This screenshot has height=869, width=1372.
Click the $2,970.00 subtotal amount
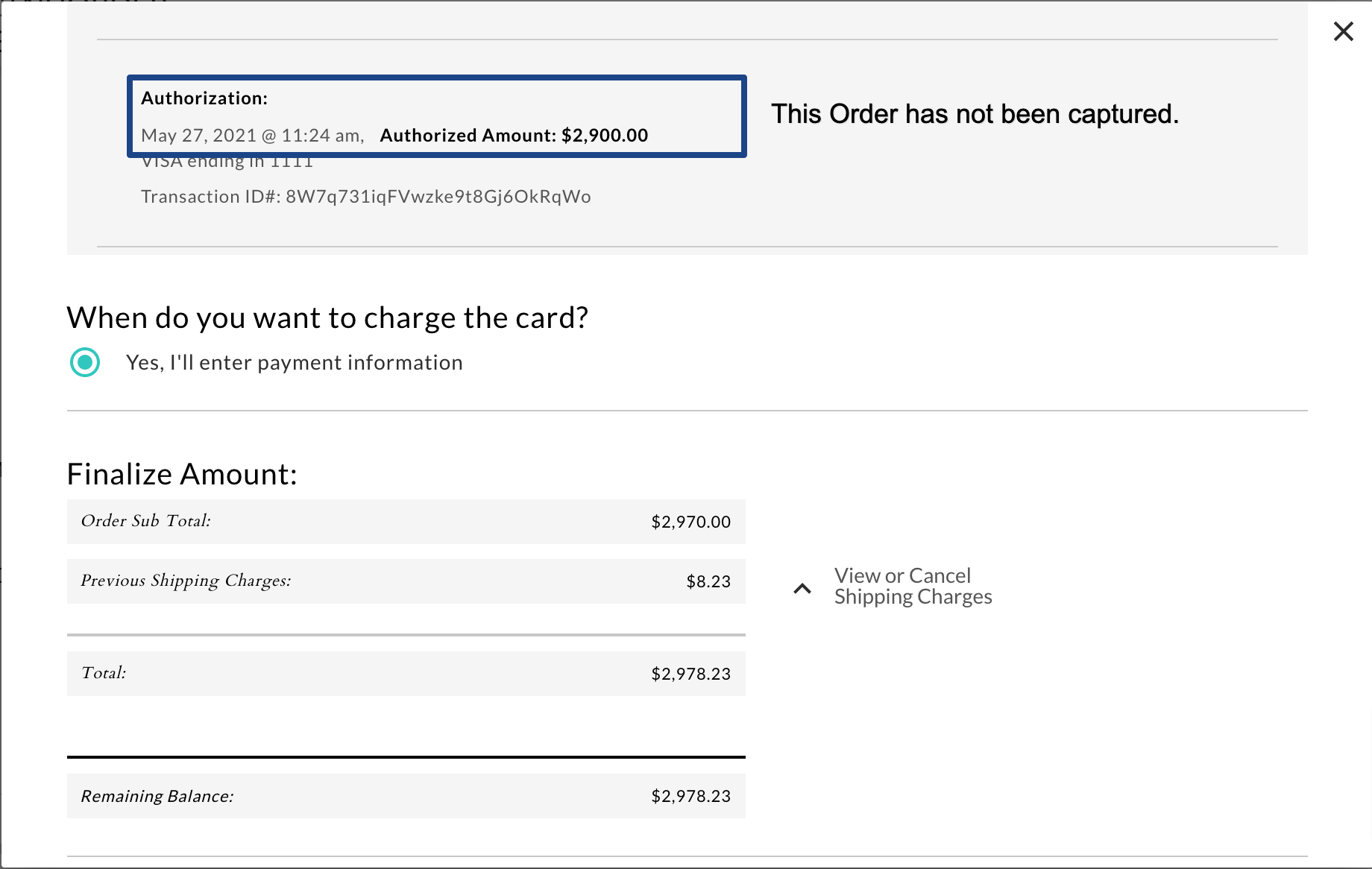(690, 522)
